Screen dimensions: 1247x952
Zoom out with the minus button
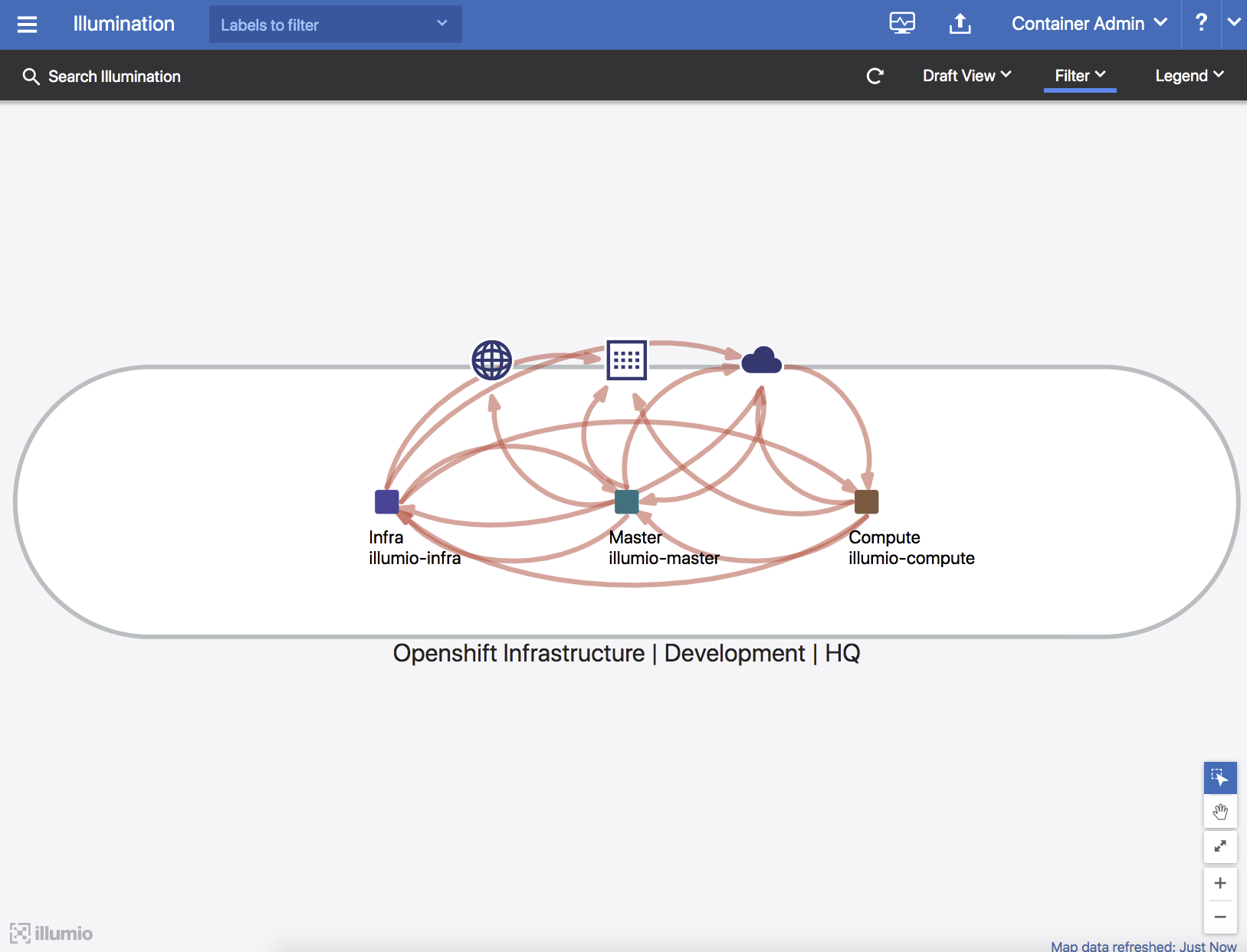pyautogui.click(x=1219, y=917)
